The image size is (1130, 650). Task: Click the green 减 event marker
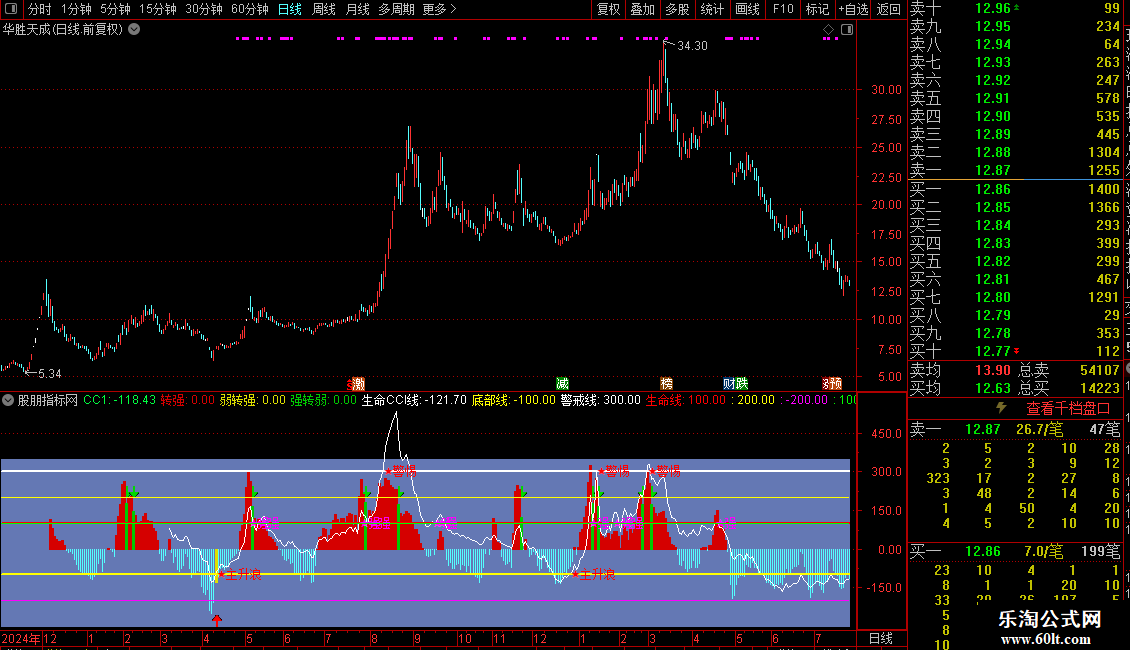pos(562,384)
